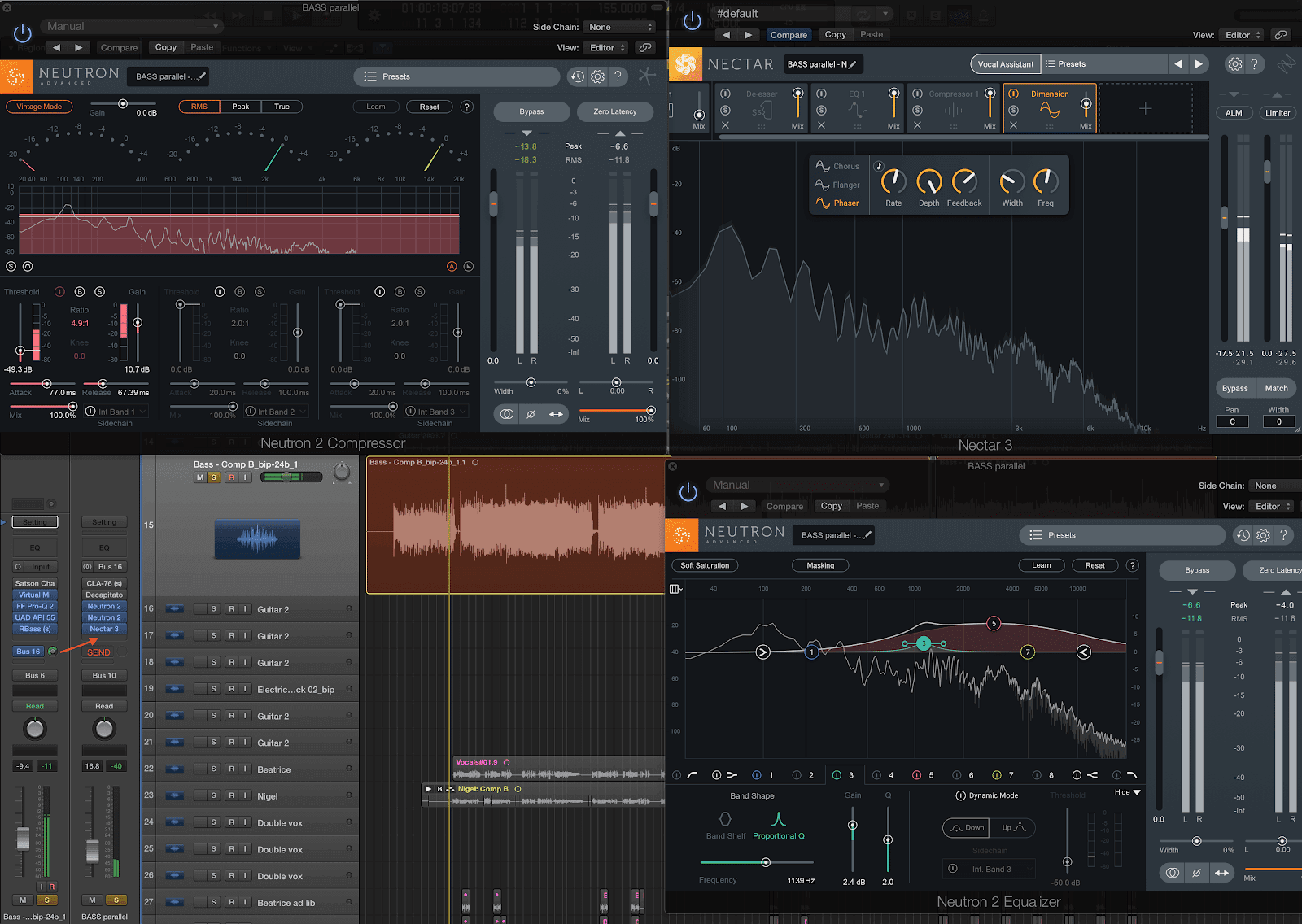Open #default preset dropdown in Nectar
1302x924 pixels.
tap(801, 14)
